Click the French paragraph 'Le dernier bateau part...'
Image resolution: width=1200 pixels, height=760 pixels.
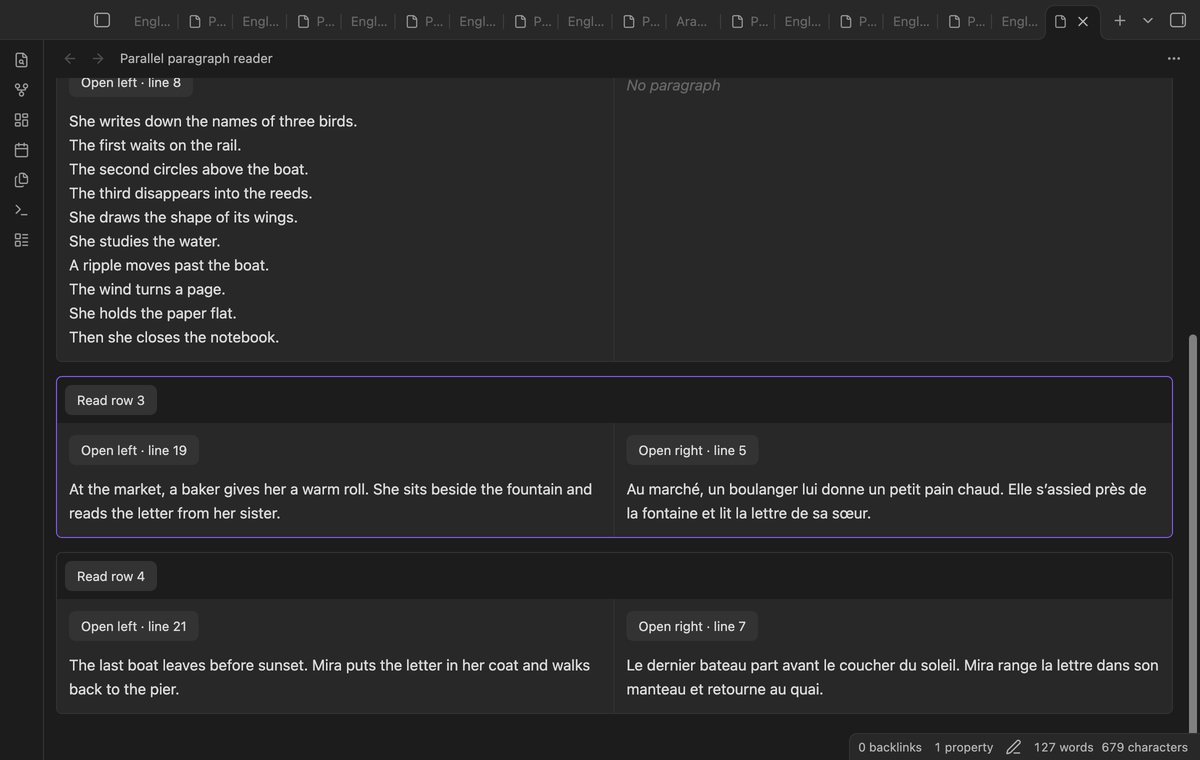[892, 677]
